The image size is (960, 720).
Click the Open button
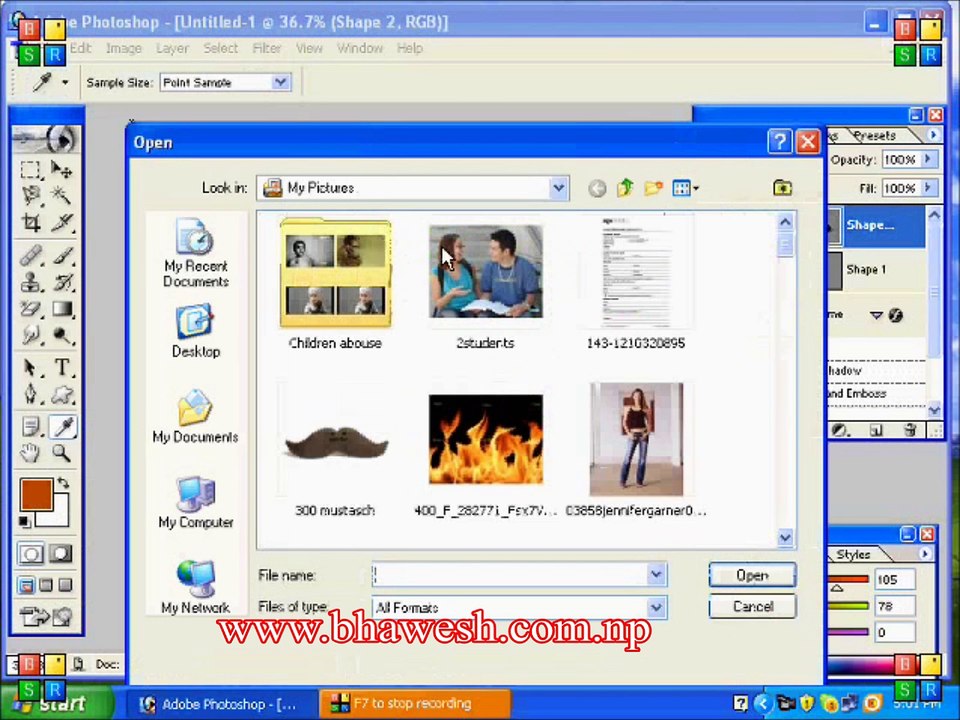coord(752,576)
